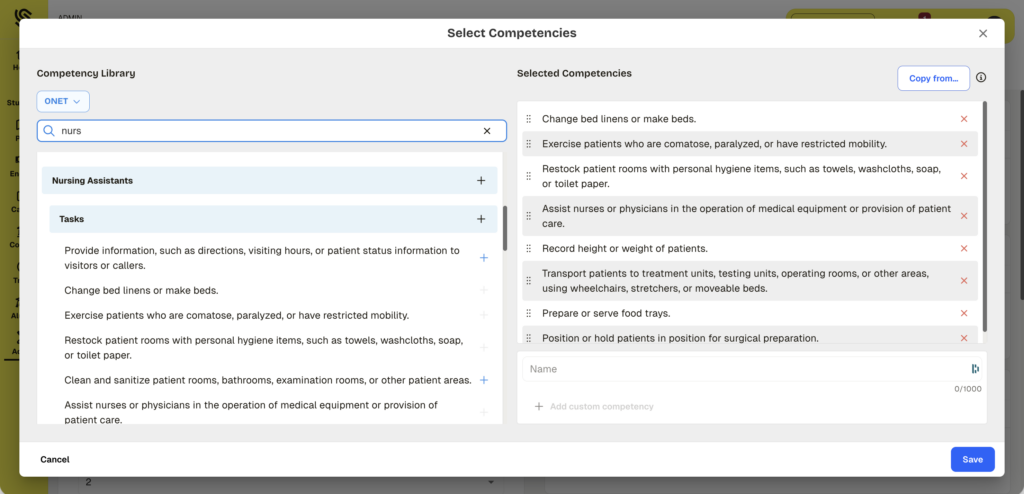Click the Copy from button
This screenshot has height=494, width=1024.
pos(933,78)
